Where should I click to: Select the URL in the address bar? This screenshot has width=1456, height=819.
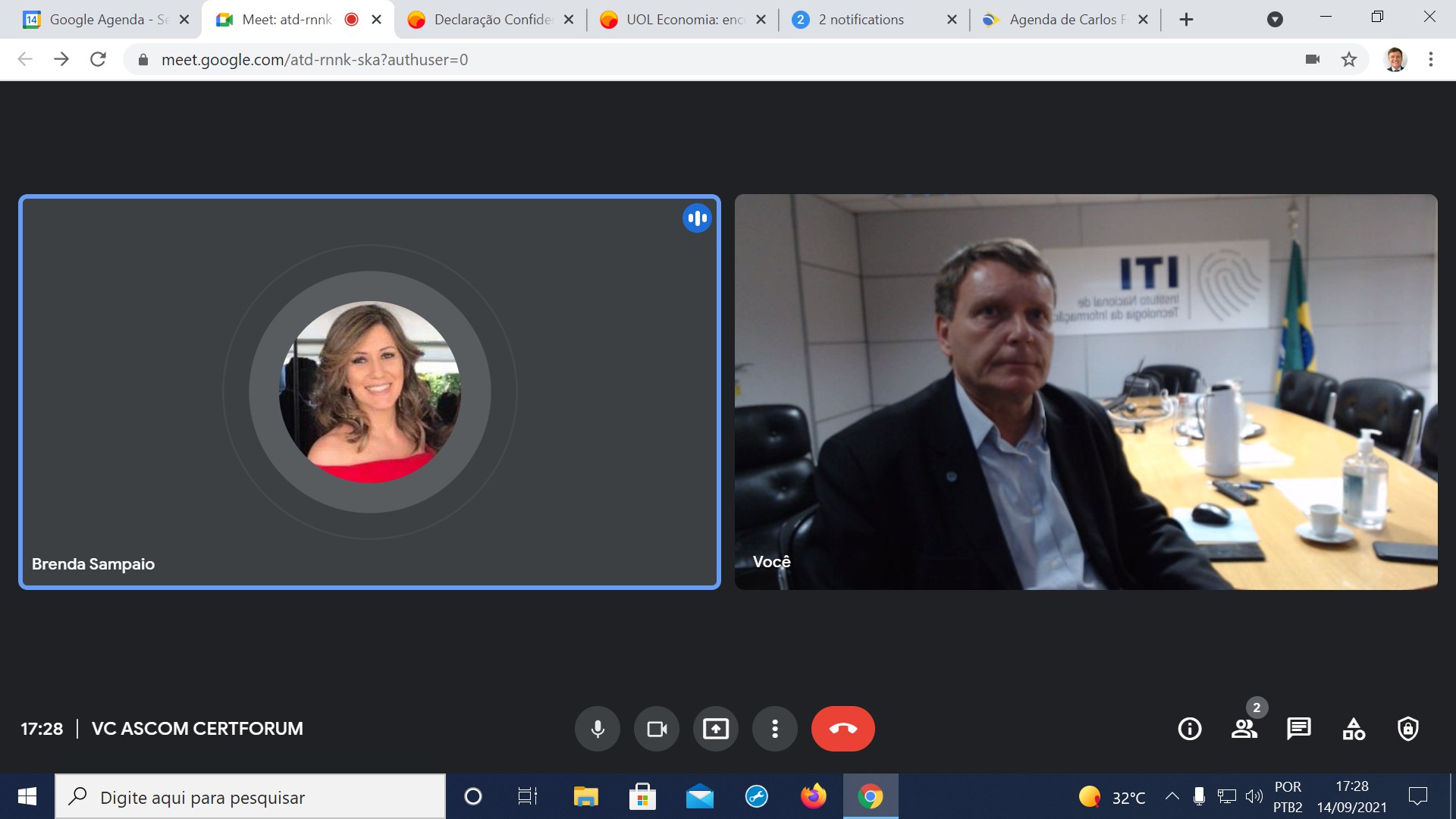coord(315,58)
